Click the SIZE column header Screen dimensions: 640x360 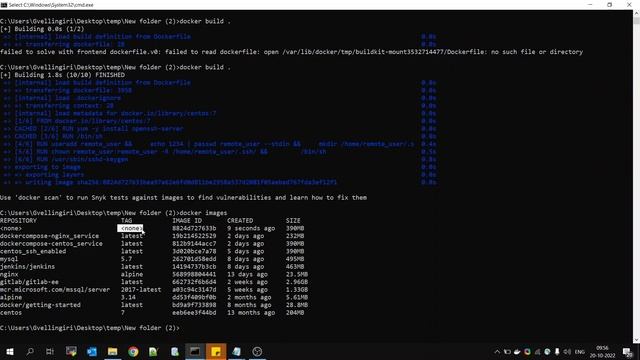[x=293, y=220]
